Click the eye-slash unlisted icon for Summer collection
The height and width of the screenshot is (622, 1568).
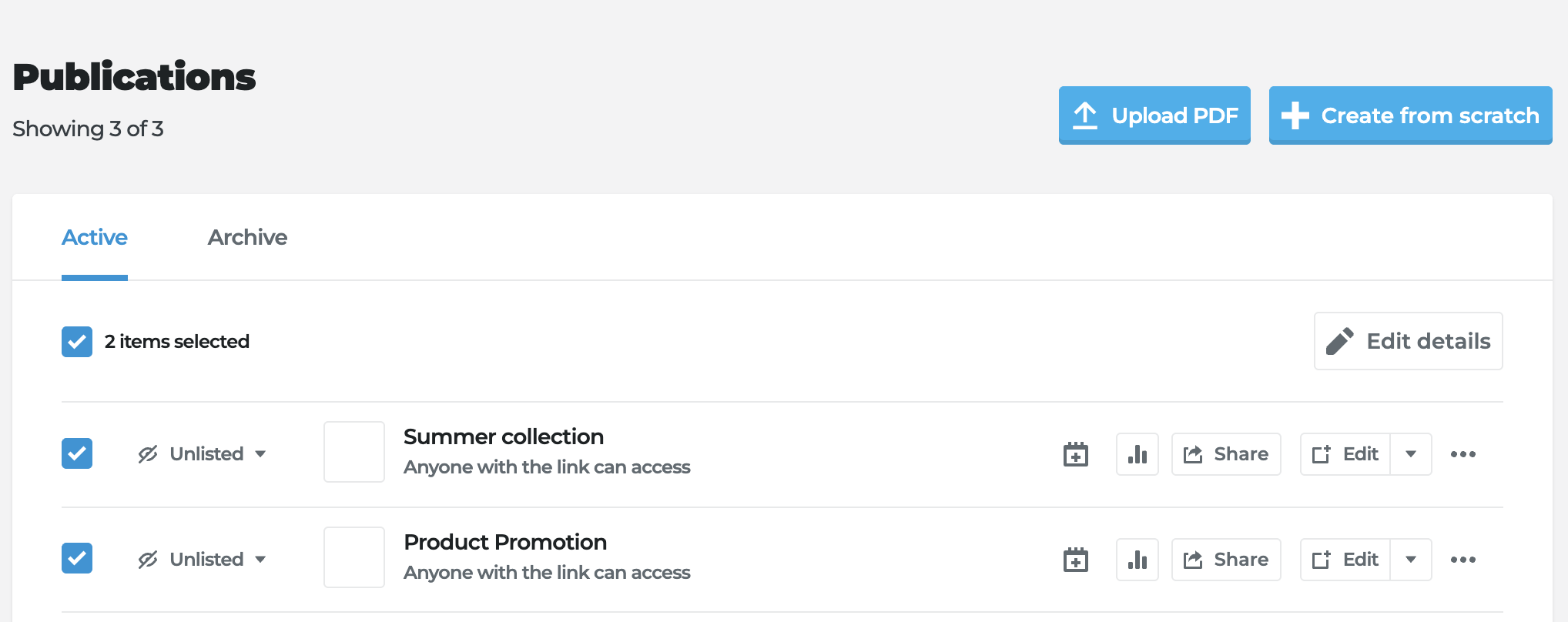pos(147,453)
